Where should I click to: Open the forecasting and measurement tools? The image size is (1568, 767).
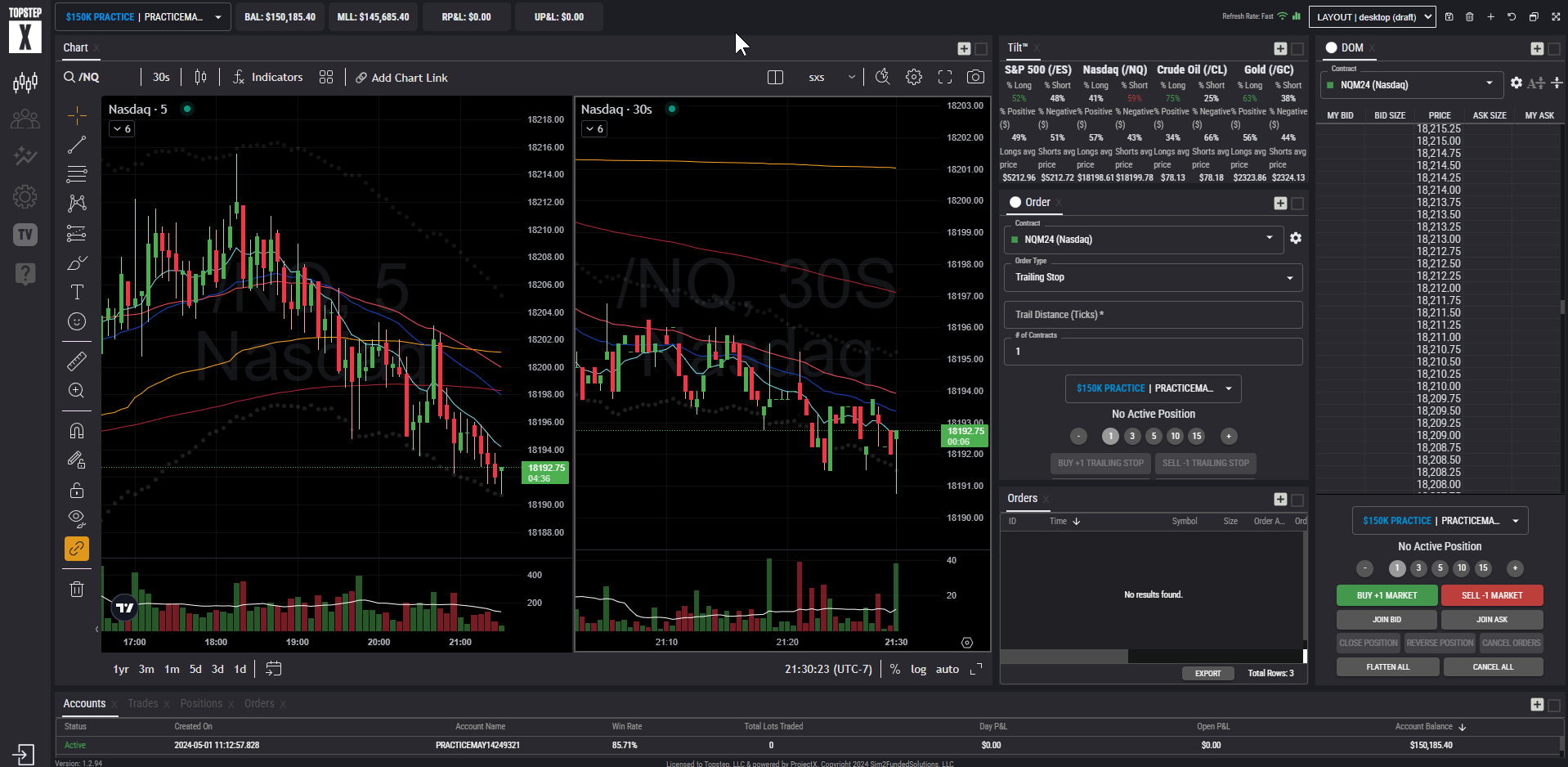point(77,234)
